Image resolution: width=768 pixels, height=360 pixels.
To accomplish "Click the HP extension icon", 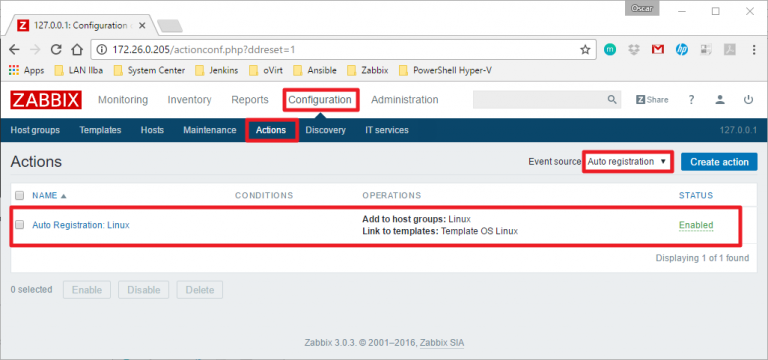I will tap(681, 49).
